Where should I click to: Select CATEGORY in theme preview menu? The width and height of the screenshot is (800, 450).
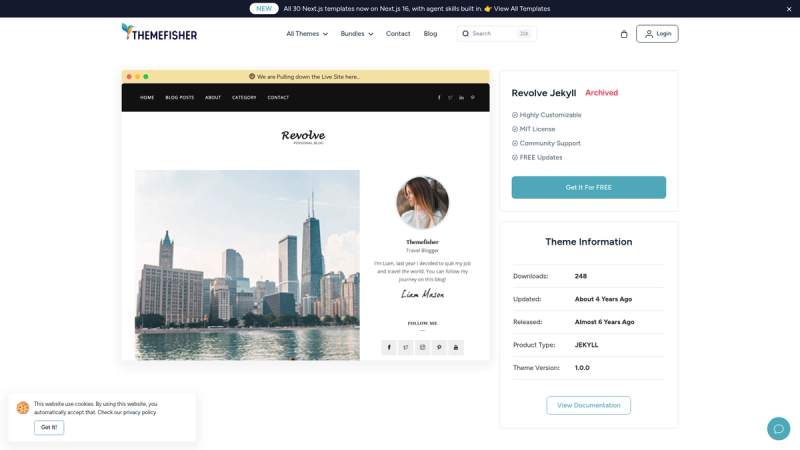coord(244,97)
